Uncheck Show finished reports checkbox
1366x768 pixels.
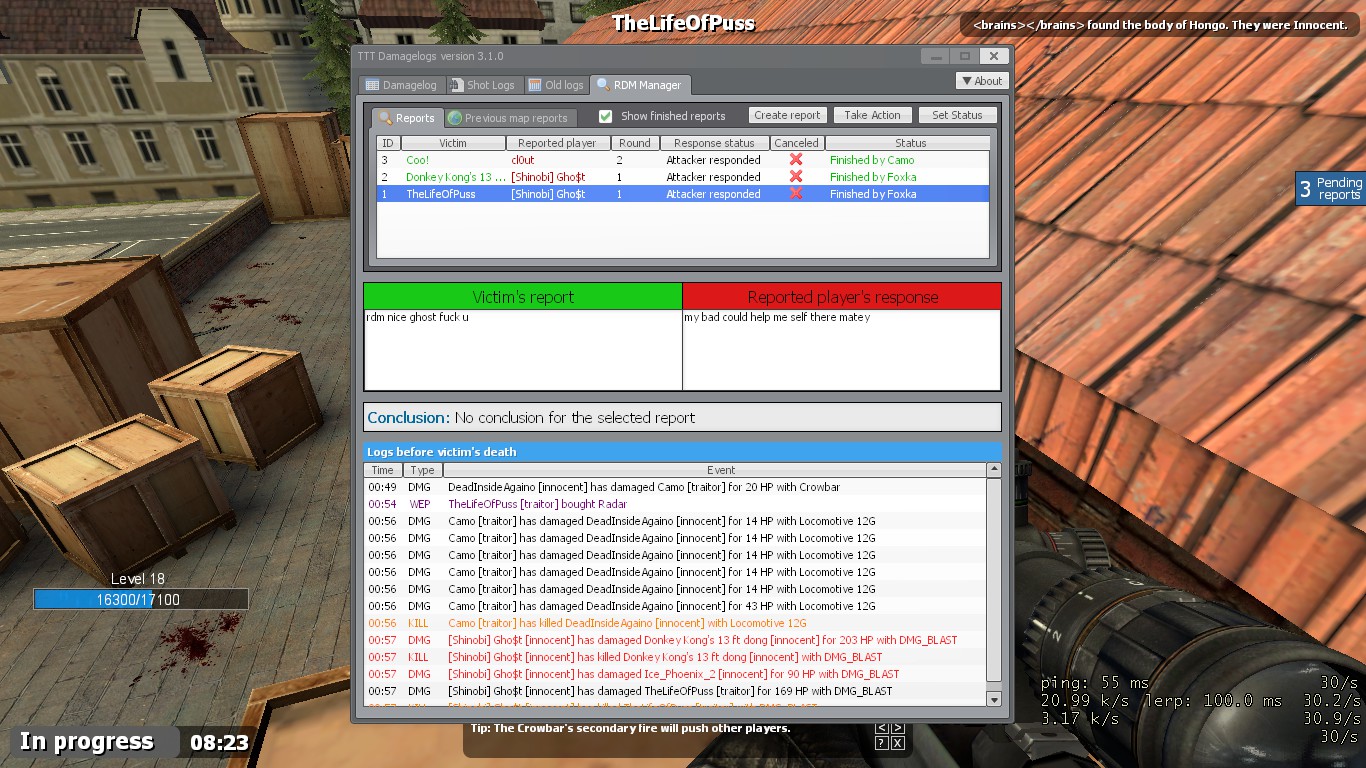point(605,116)
